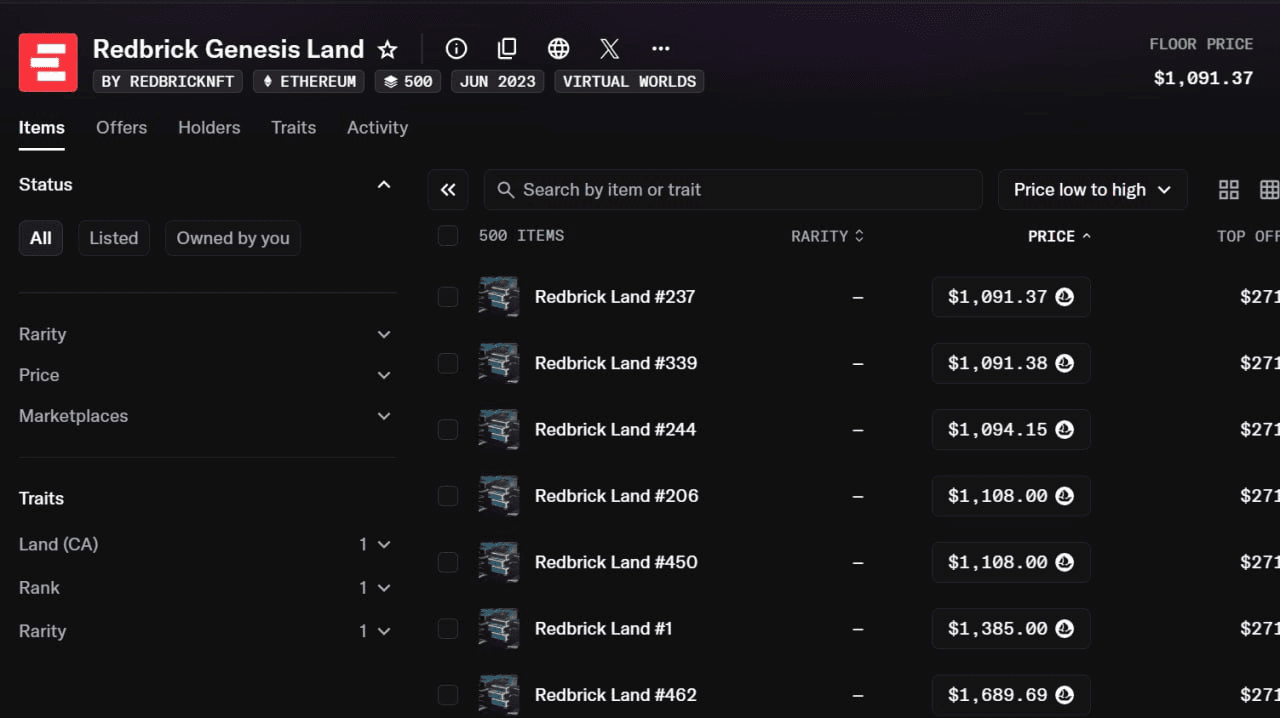
Task: Open the three-dots more options menu
Action: point(660,49)
